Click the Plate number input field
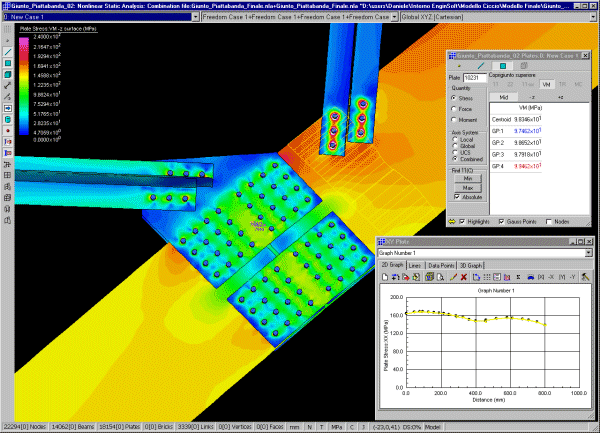This screenshot has height=433, width=600. tap(477, 77)
